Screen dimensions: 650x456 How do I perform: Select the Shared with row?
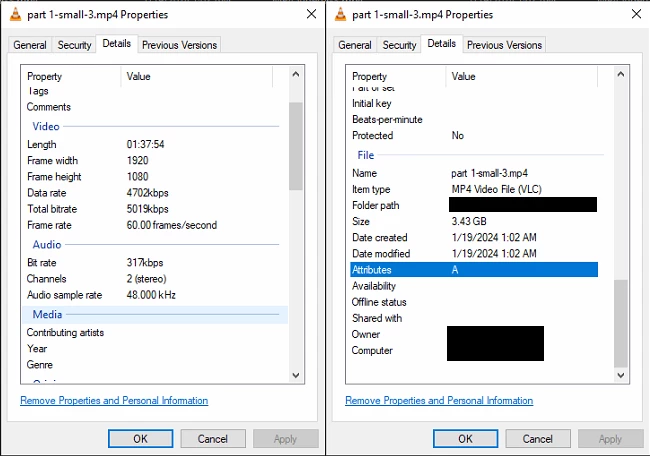pyautogui.click(x=474, y=318)
